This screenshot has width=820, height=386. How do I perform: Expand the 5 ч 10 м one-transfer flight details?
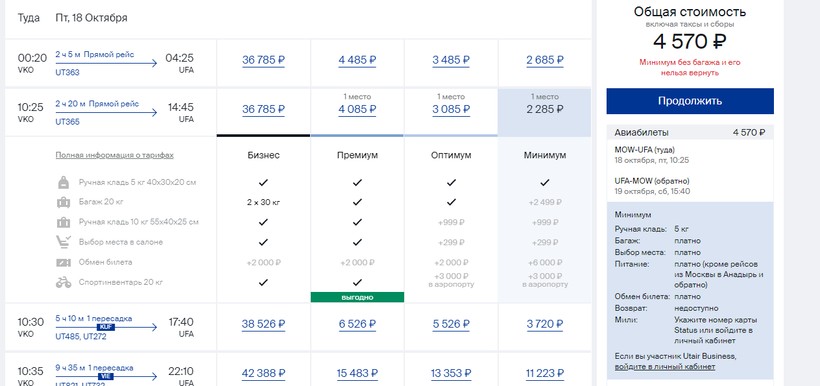point(106,327)
